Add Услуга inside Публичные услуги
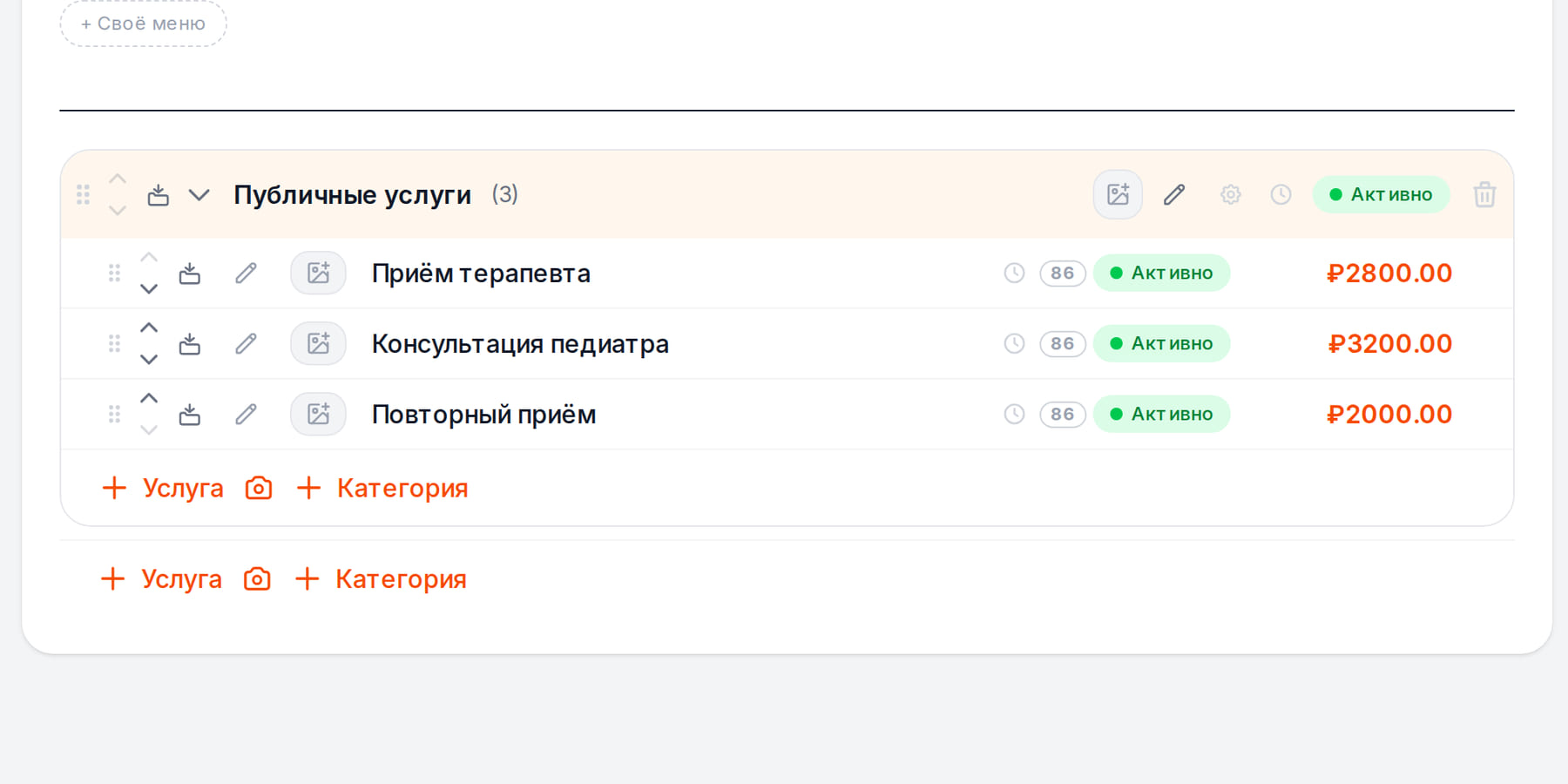The height and width of the screenshot is (784, 1568). (x=163, y=488)
